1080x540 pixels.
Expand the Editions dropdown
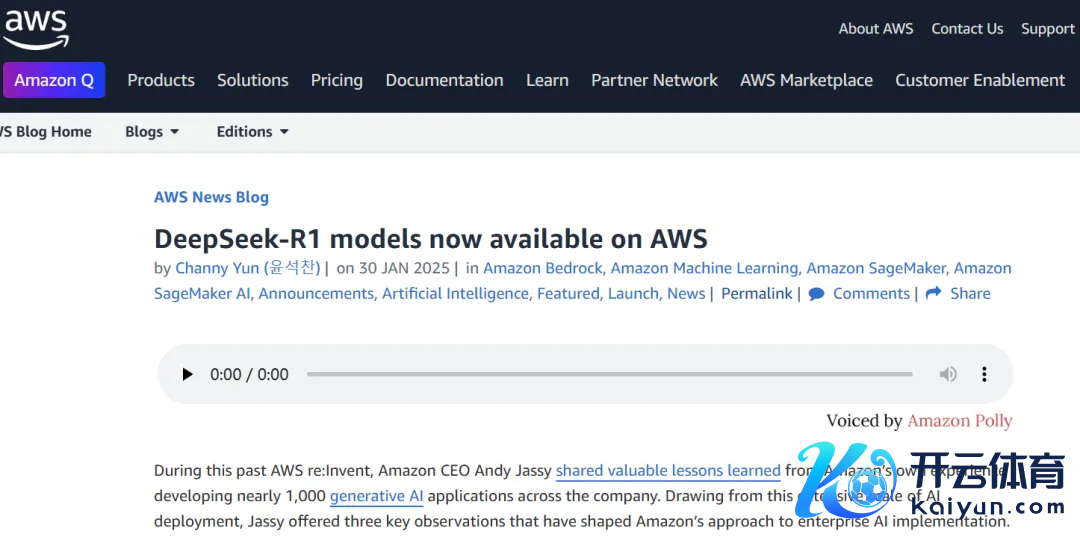[252, 132]
